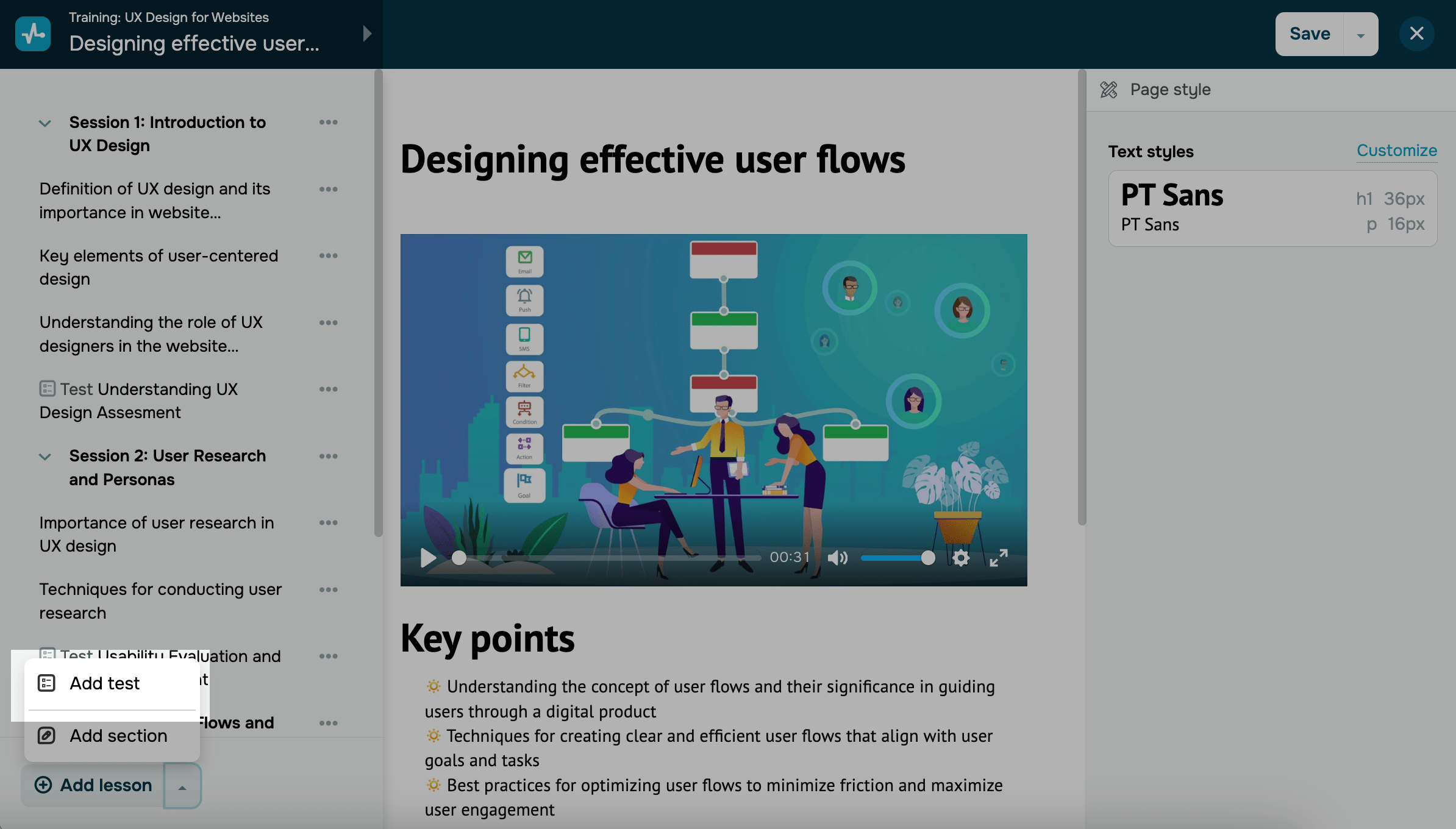Image resolution: width=1456 pixels, height=829 pixels.
Task: Click the Customize text styles link
Action: pos(1396,151)
